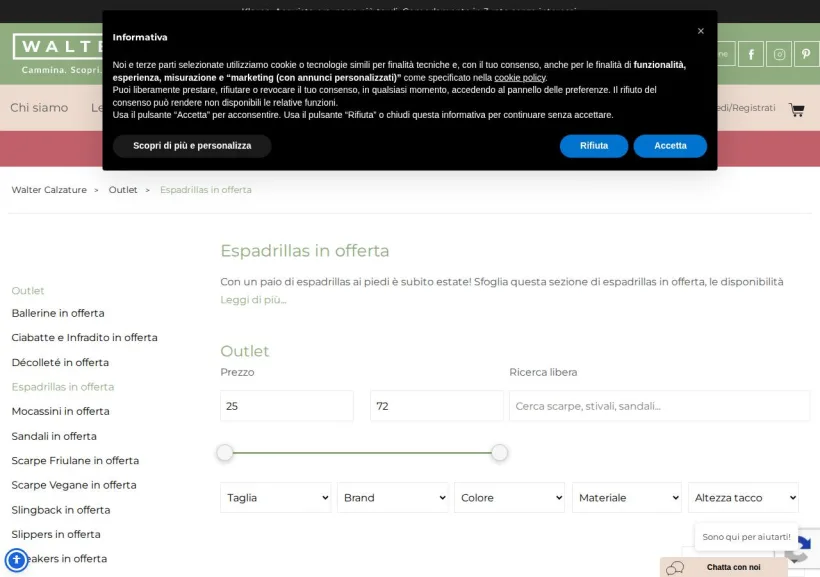Follow the cookie policy link
The width and height of the screenshot is (820, 577).
click(520, 77)
